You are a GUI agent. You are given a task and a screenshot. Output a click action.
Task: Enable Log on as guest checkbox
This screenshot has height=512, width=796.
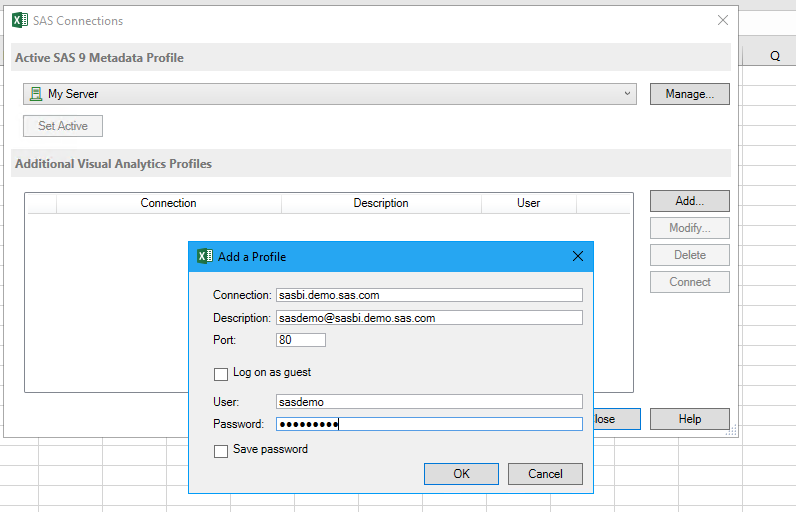[x=221, y=374]
